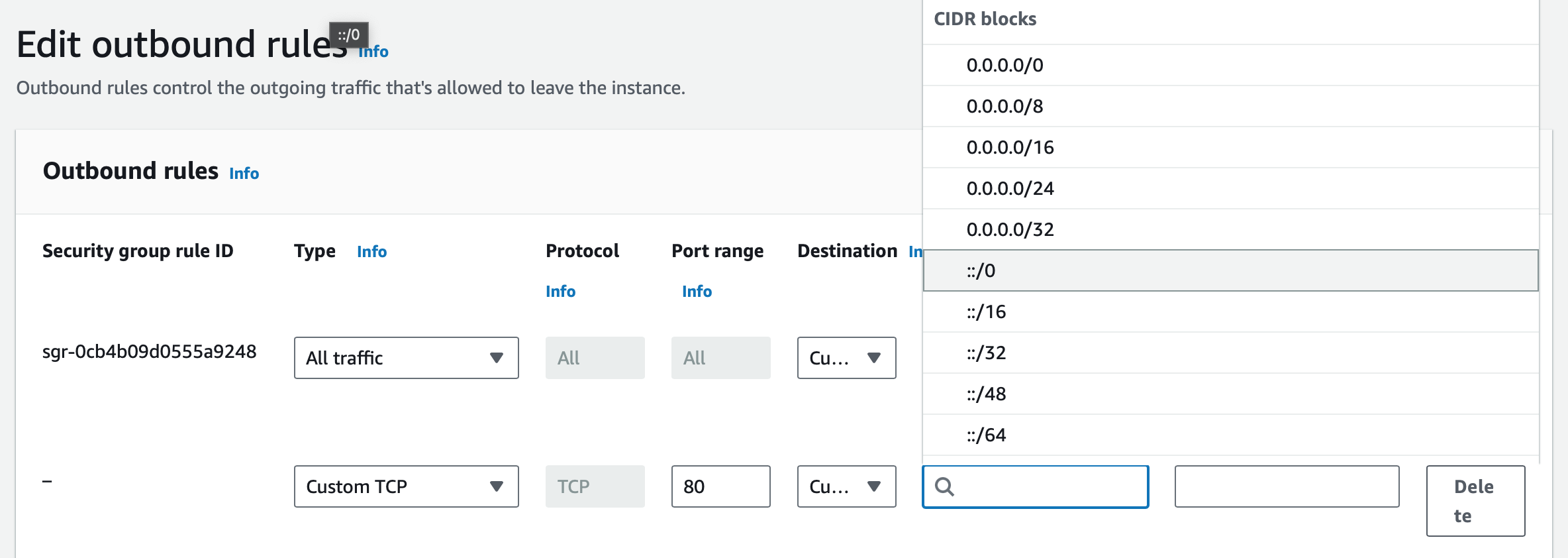Choose 0.0.0.0/24 from CIDR blocks
This screenshot has width=1568, height=558.
pos(1010,188)
